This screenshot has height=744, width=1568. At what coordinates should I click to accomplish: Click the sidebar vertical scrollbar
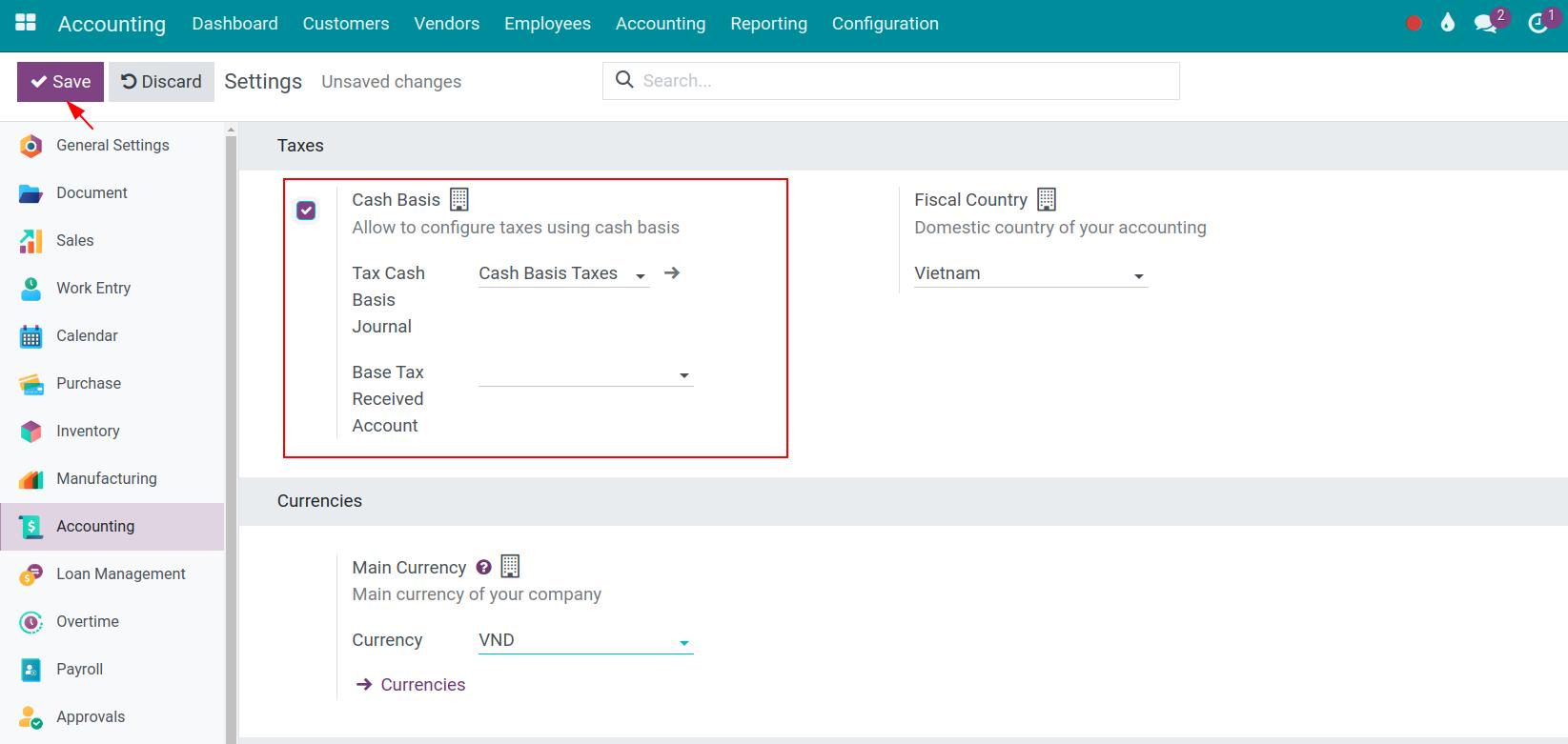(x=231, y=438)
